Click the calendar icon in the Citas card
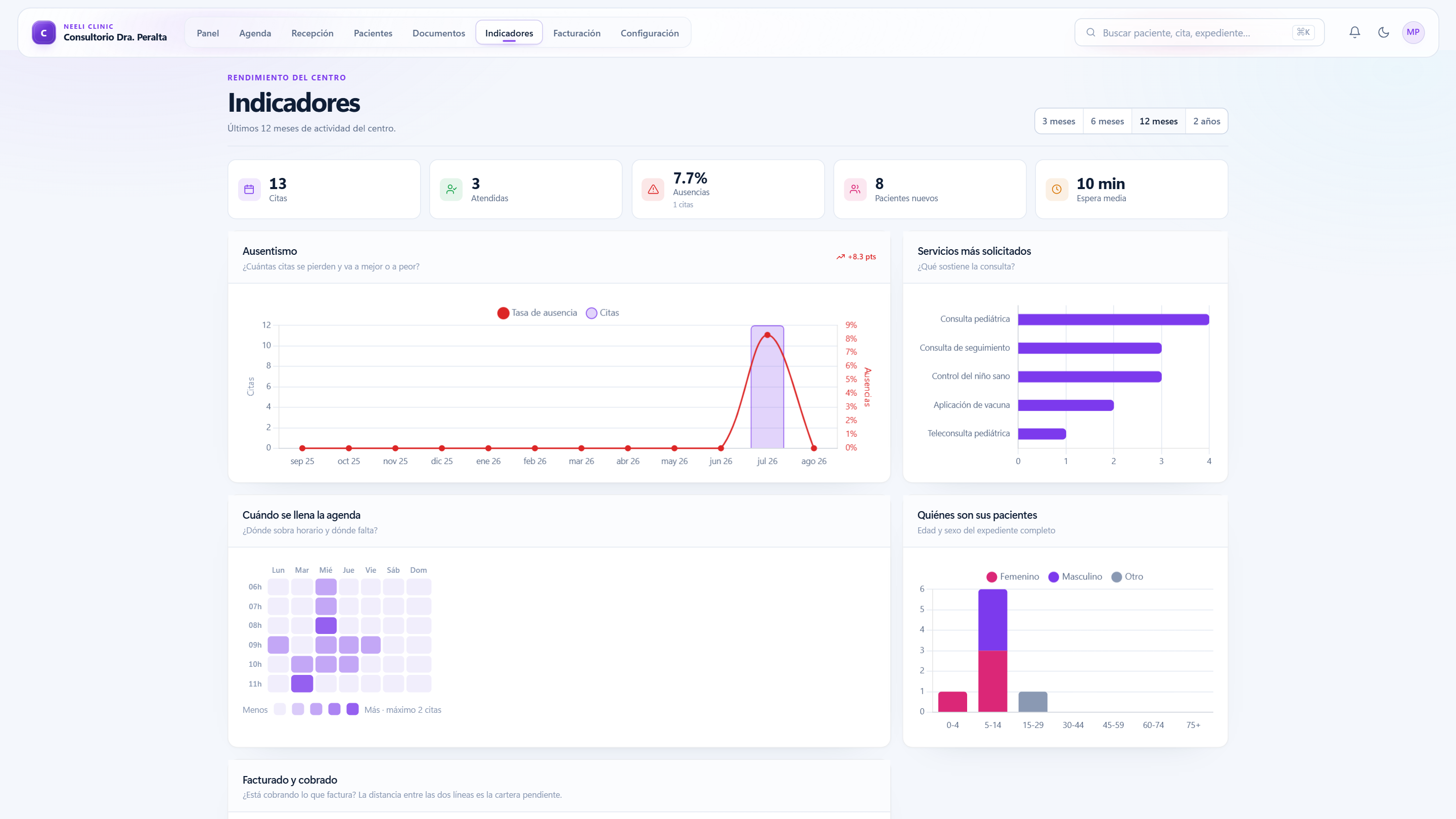 tap(249, 190)
